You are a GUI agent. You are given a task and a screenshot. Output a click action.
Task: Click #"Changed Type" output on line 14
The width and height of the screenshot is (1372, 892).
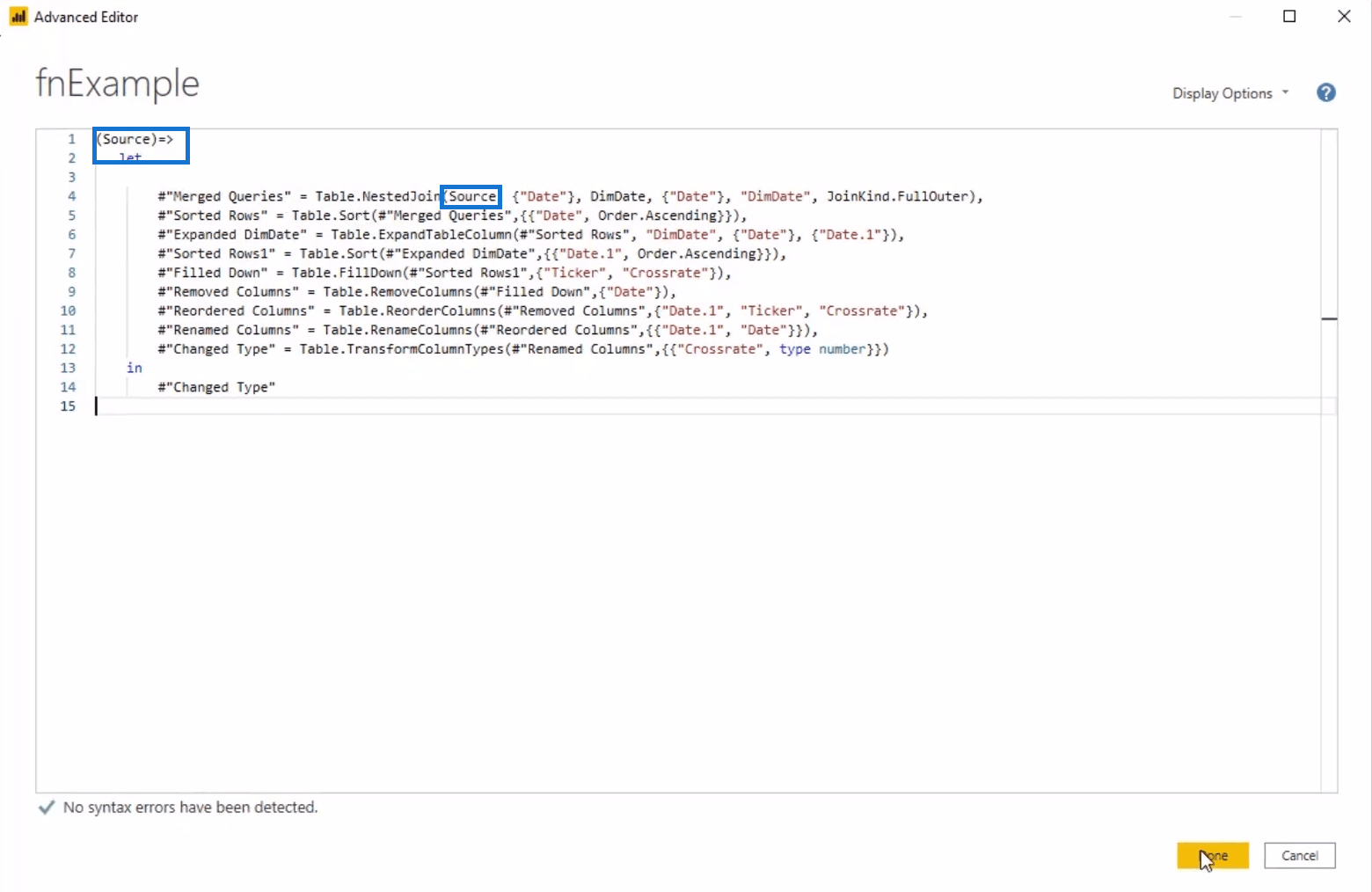pyautogui.click(x=216, y=387)
